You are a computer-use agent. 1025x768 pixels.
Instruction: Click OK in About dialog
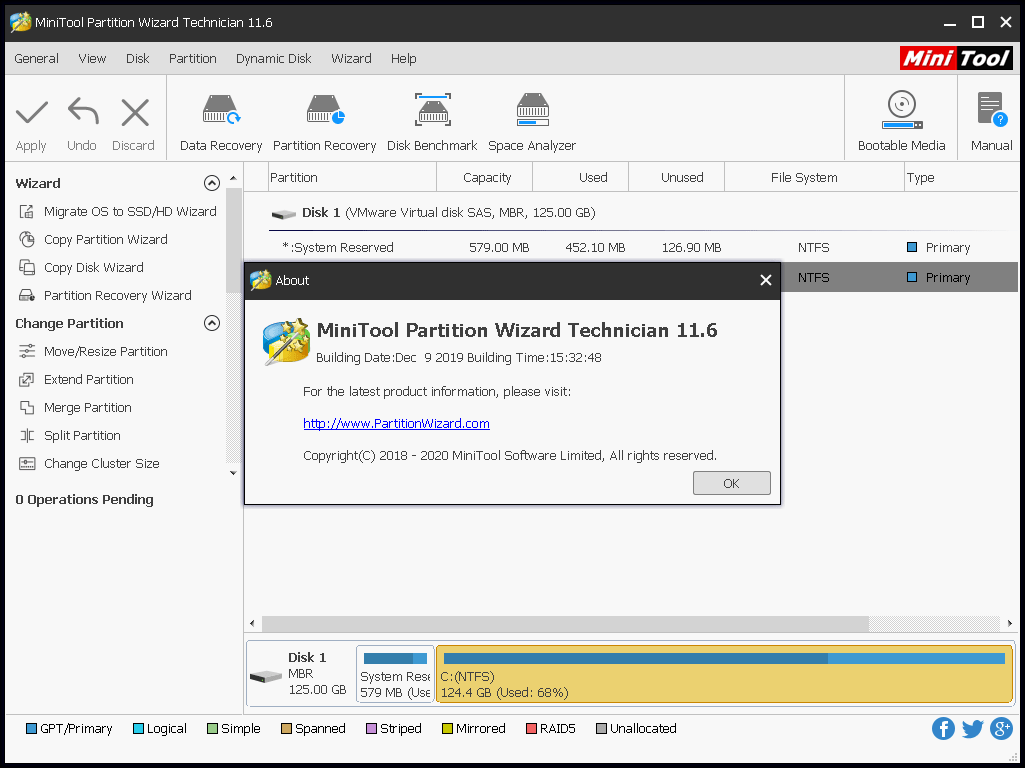[x=731, y=483]
